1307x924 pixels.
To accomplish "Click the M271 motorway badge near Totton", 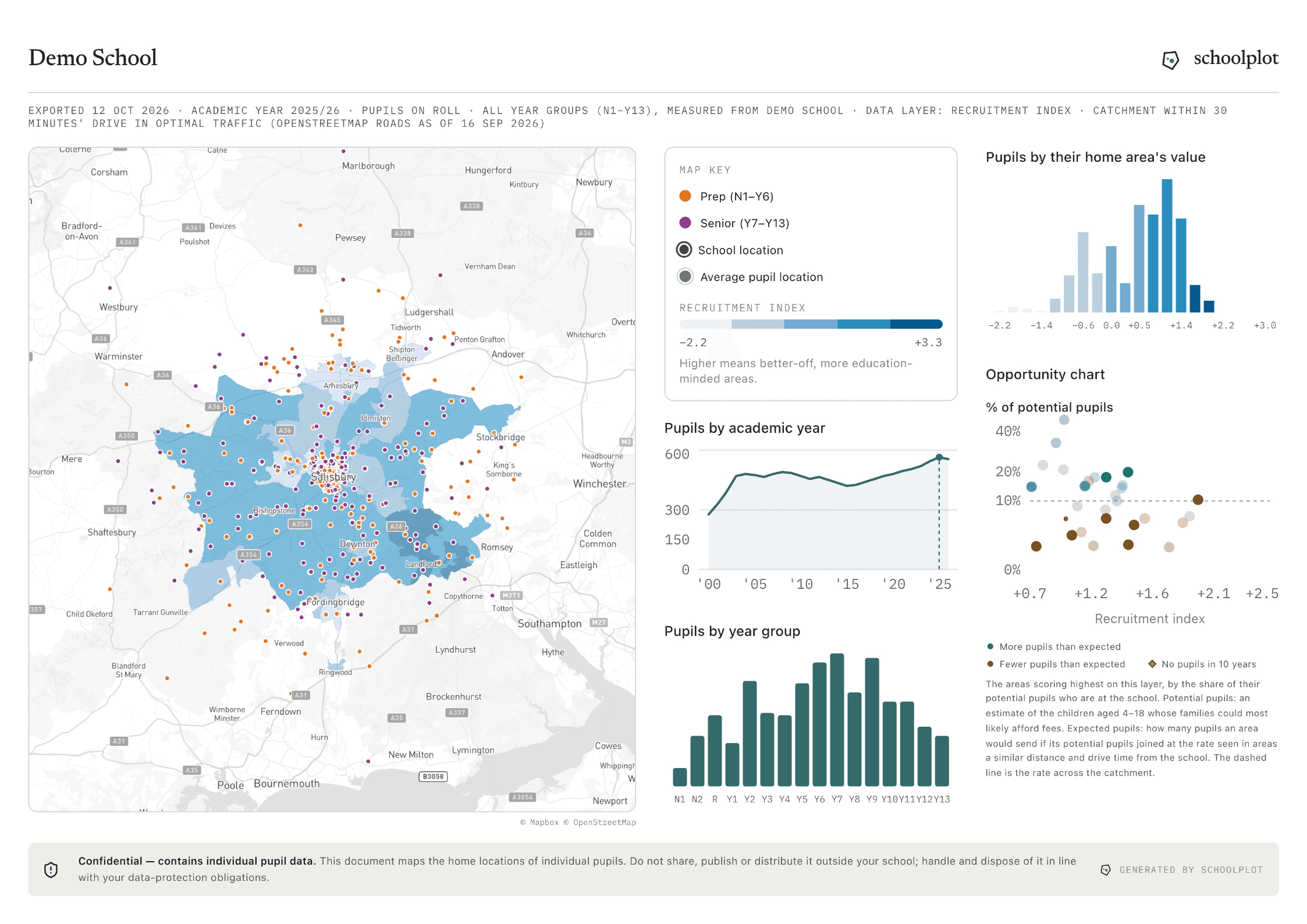I will pos(511,595).
